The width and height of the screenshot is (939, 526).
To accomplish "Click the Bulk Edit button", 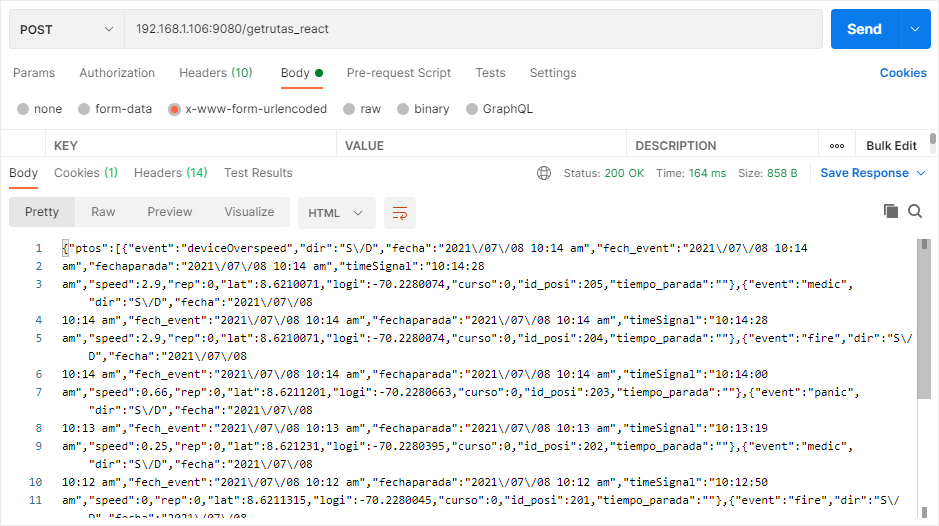I will 891,146.
